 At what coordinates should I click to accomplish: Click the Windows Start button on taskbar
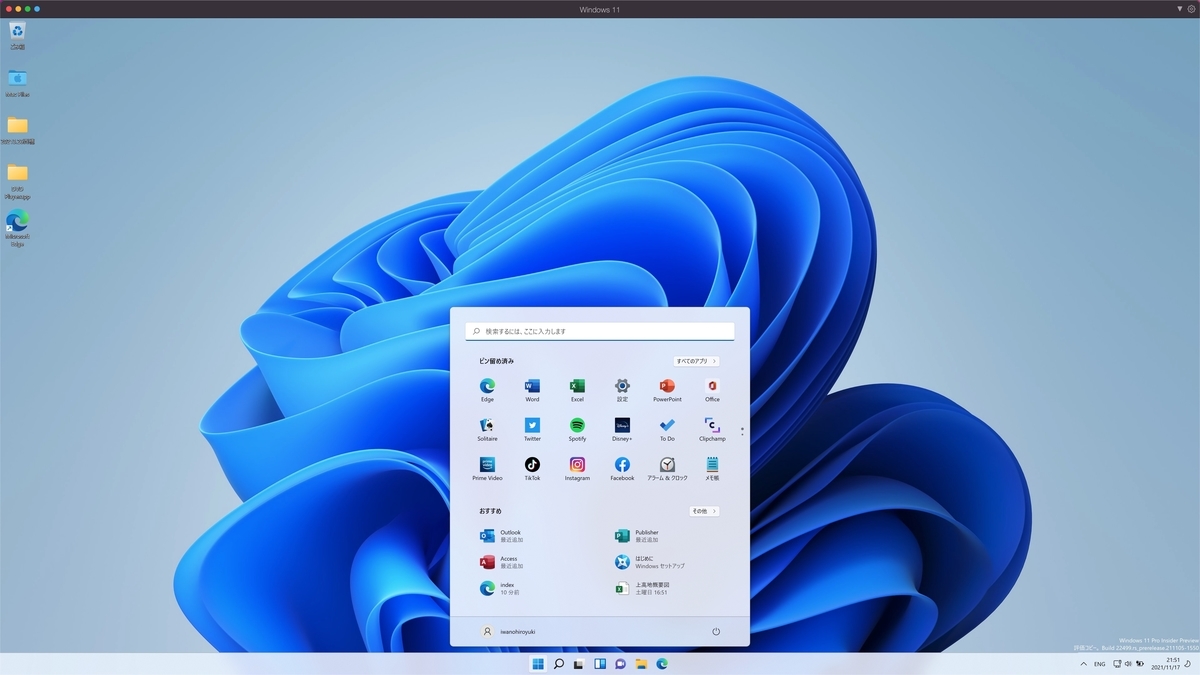pyautogui.click(x=538, y=664)
